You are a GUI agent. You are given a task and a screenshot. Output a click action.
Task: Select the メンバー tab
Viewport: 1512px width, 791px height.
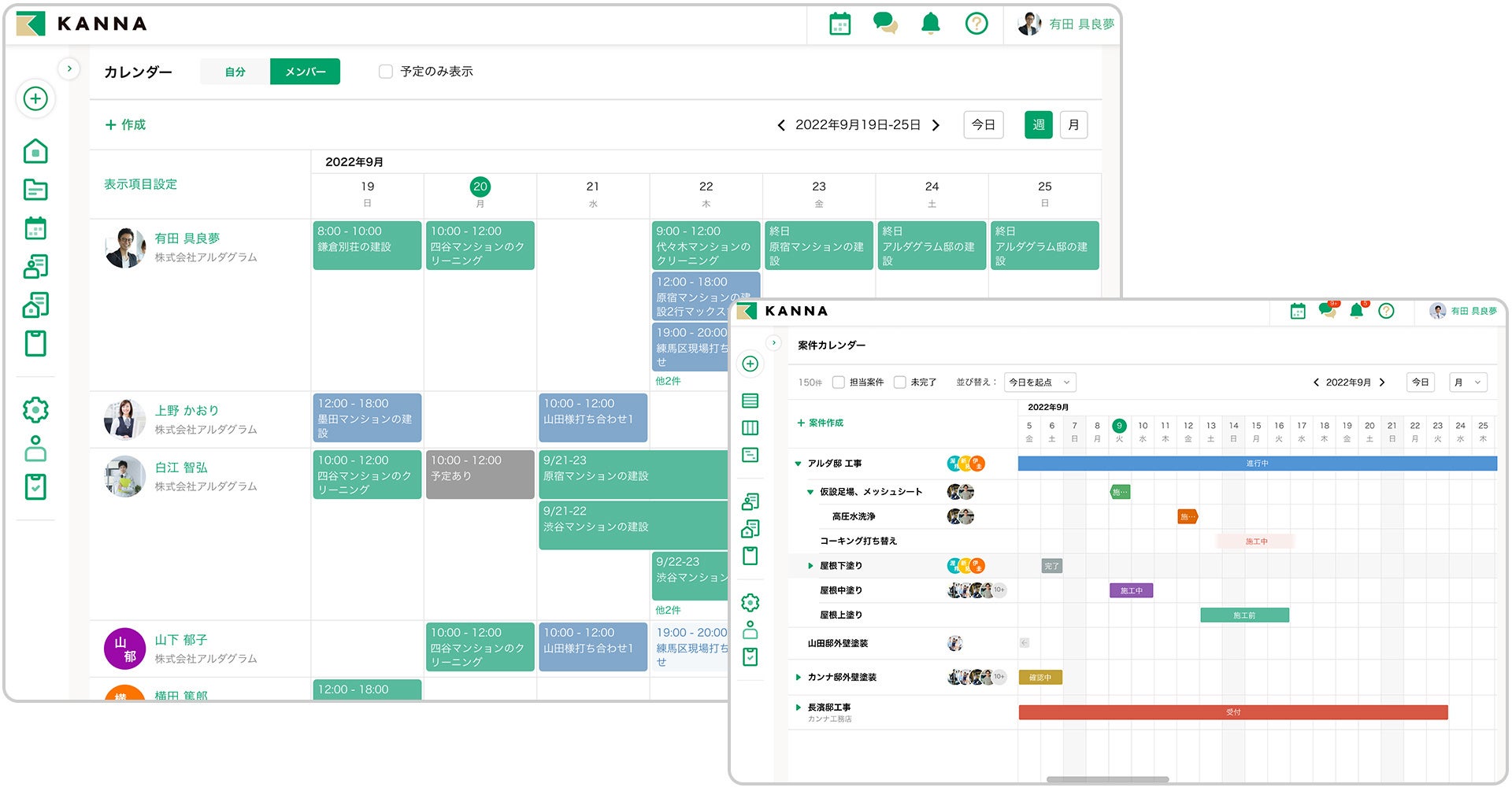[x=305, y=72]
